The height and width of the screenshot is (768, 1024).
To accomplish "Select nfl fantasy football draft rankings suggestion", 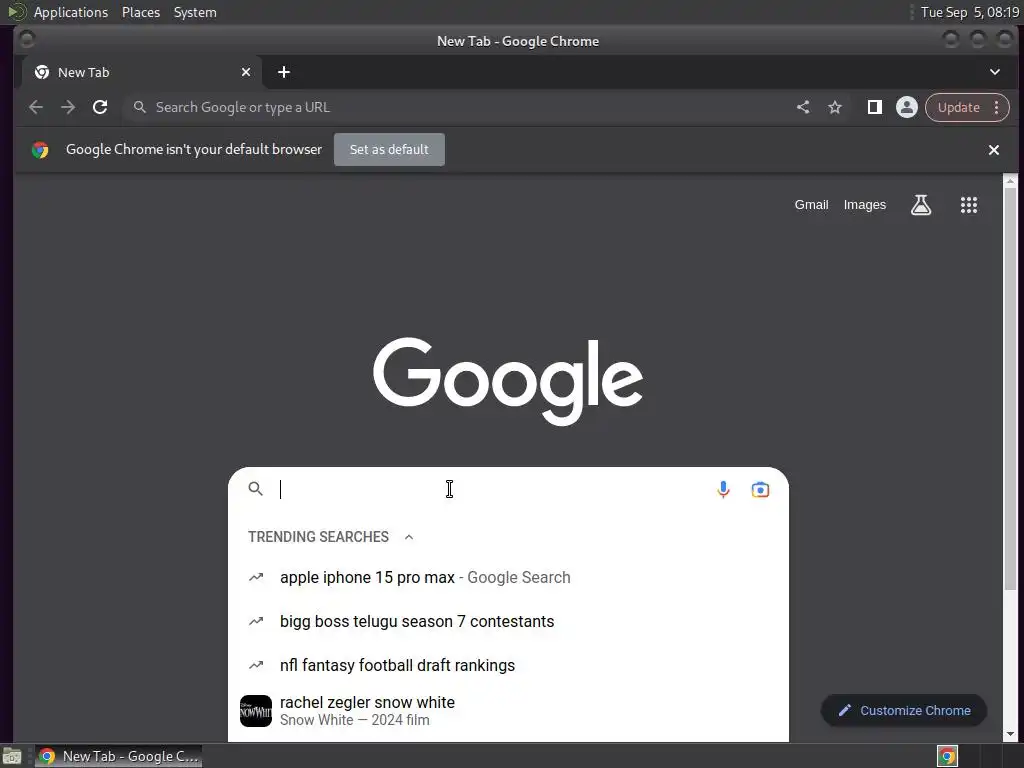I will pos(508,665).
